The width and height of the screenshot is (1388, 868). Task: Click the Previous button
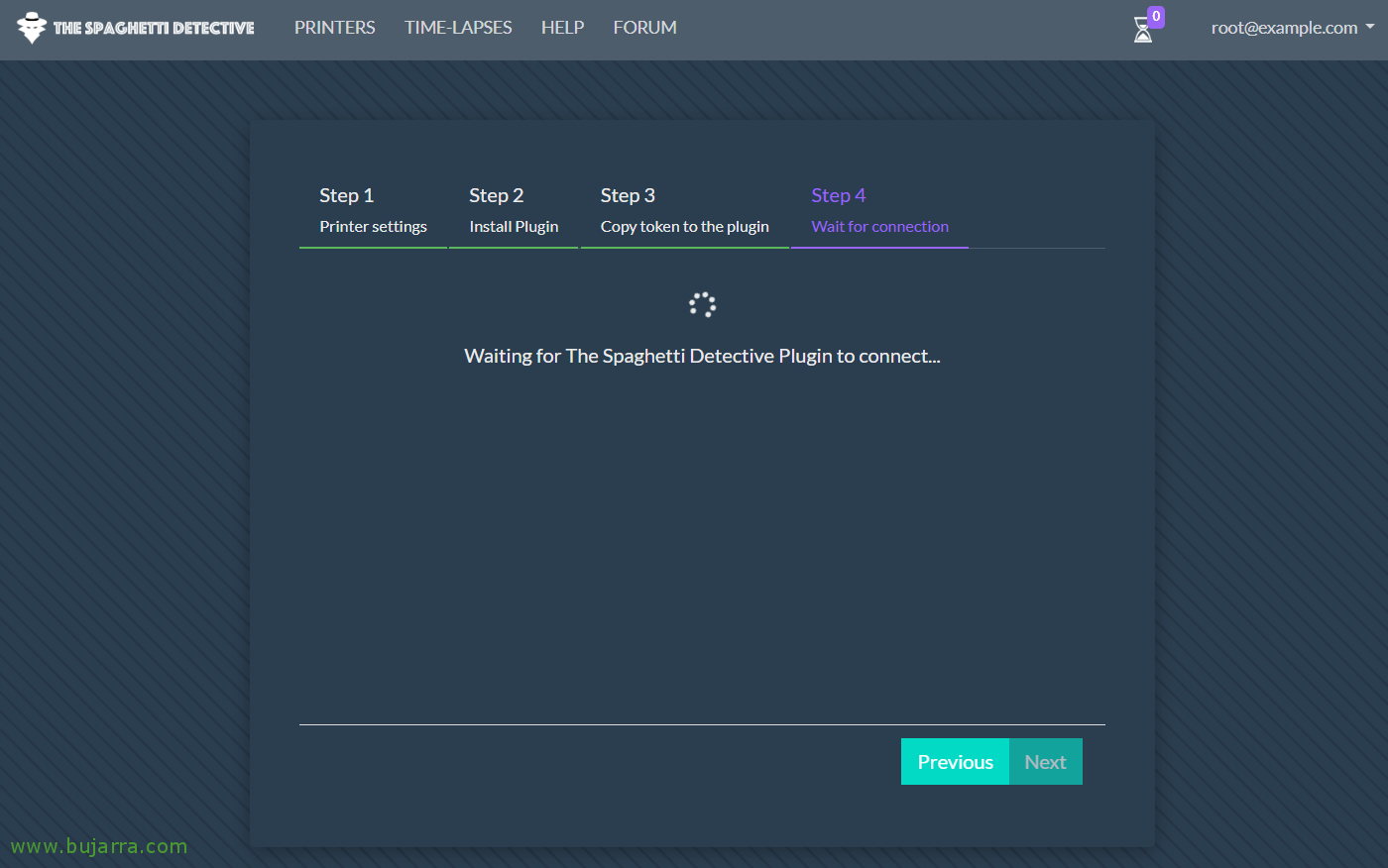(955, 762)
